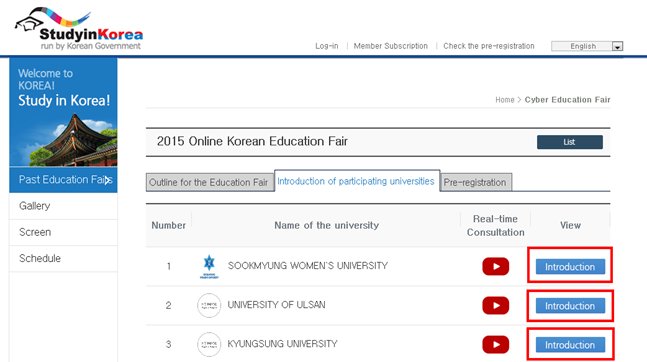
Task: Play Sookmyung Women's University consultation video
Action: point(495,266)
